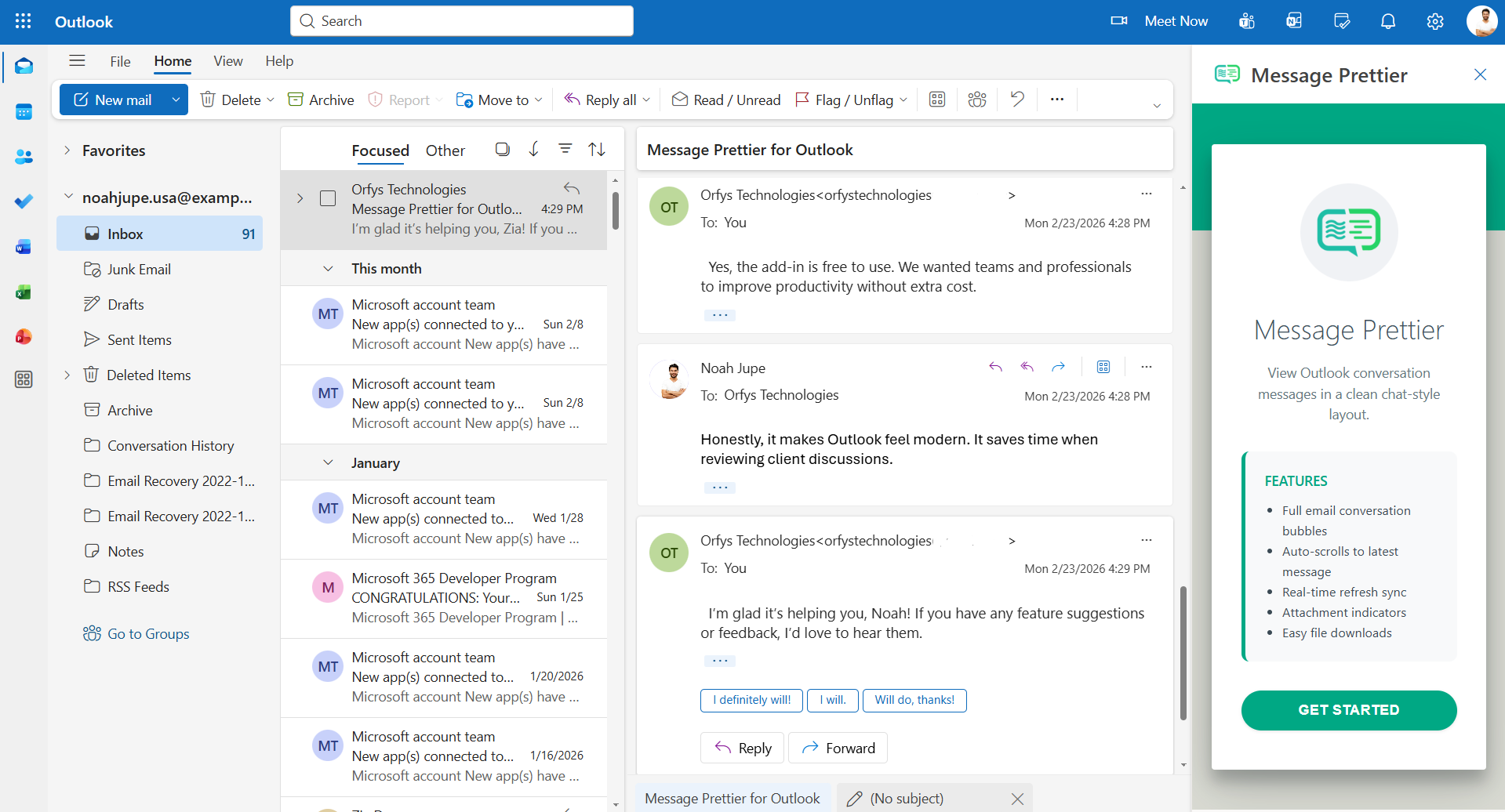Open the apps add-in icon in ribbon
Image resolution: width=1505 pixels, height=812 pixels.
tap(937, 100)
